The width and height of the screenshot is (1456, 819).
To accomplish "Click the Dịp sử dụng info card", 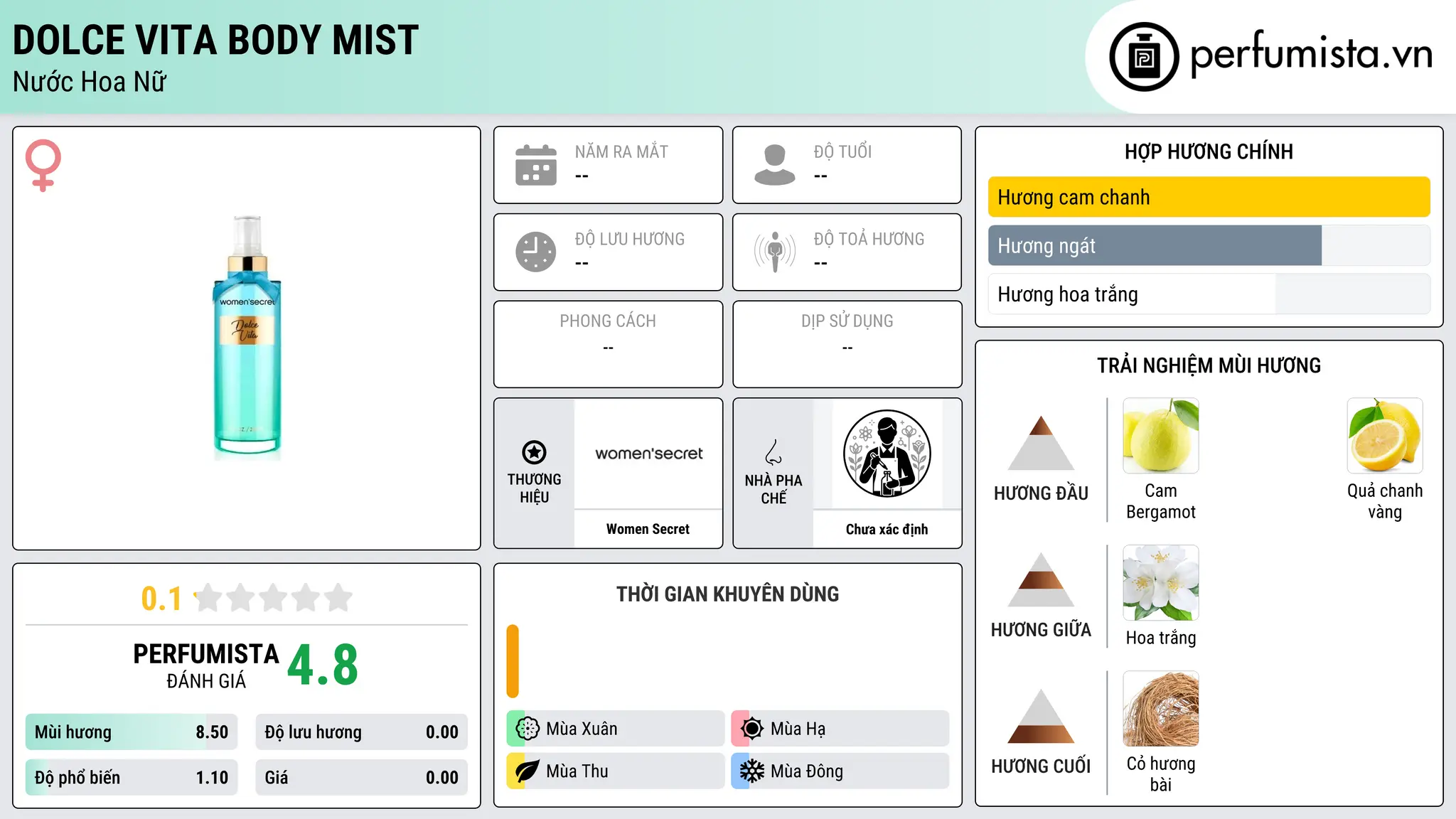I will coord(847,344).
